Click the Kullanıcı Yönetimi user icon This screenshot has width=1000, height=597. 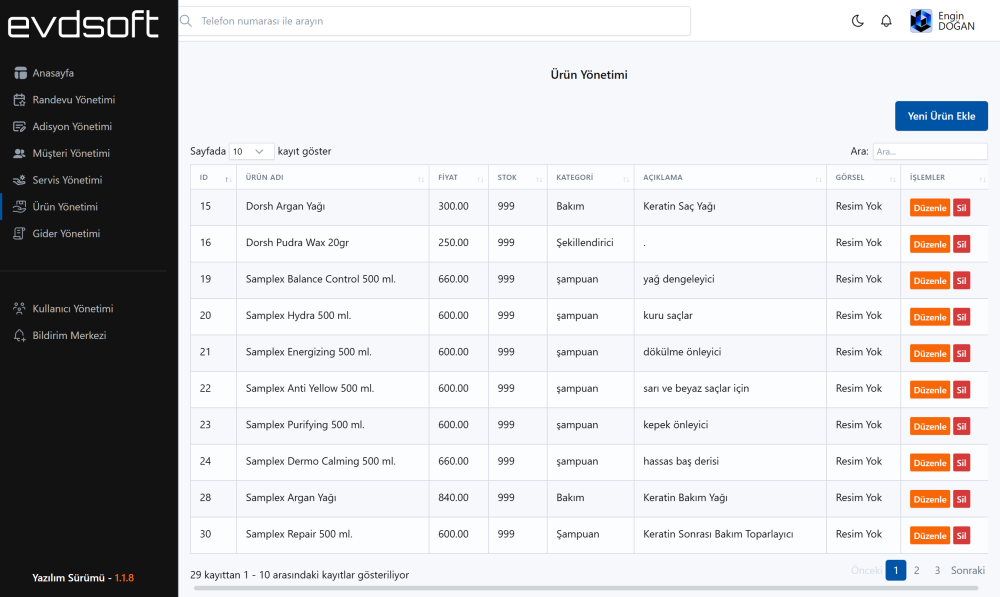point(20,309)
